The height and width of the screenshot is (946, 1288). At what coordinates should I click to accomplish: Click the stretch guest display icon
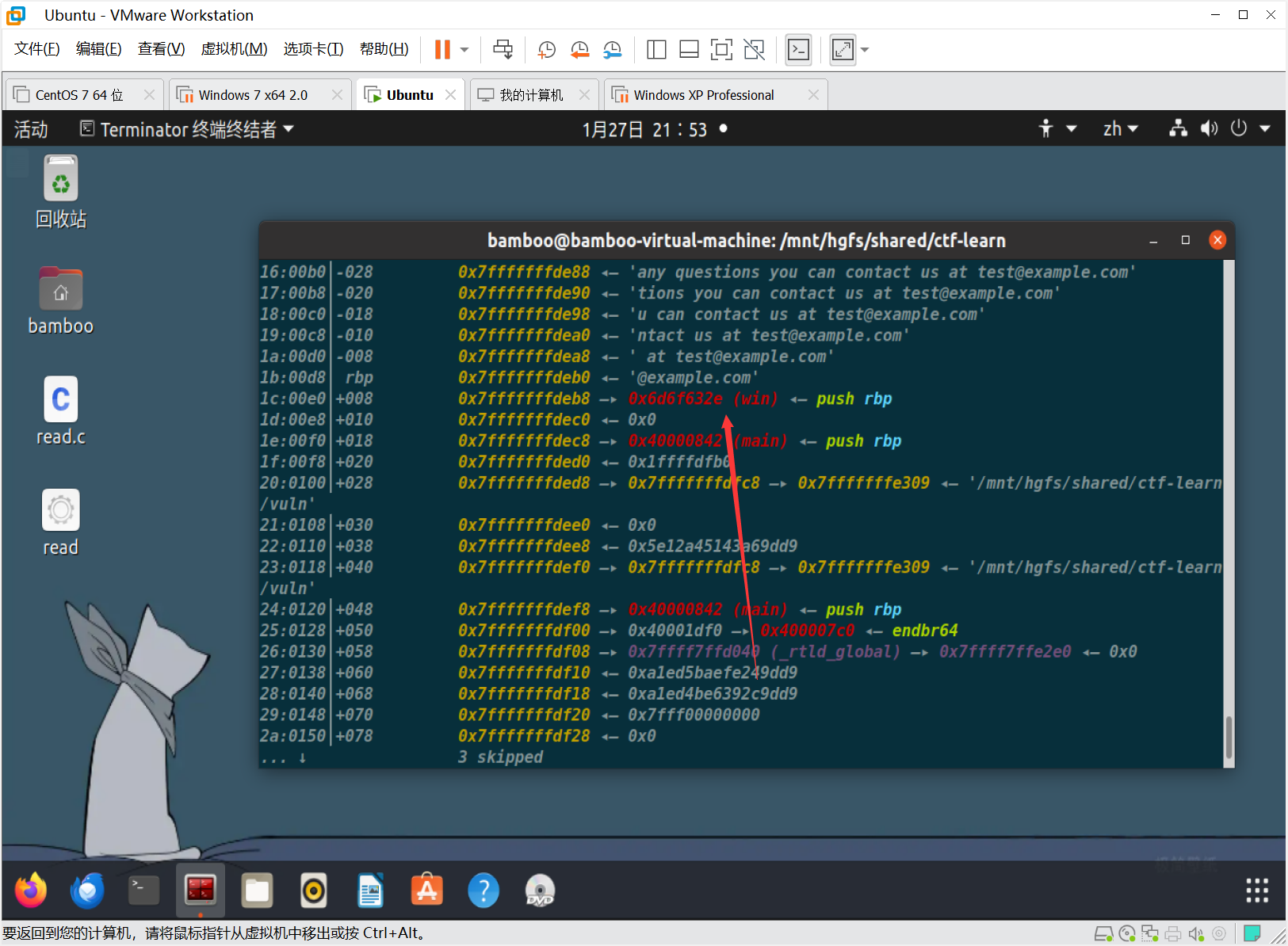pos(843,50)
